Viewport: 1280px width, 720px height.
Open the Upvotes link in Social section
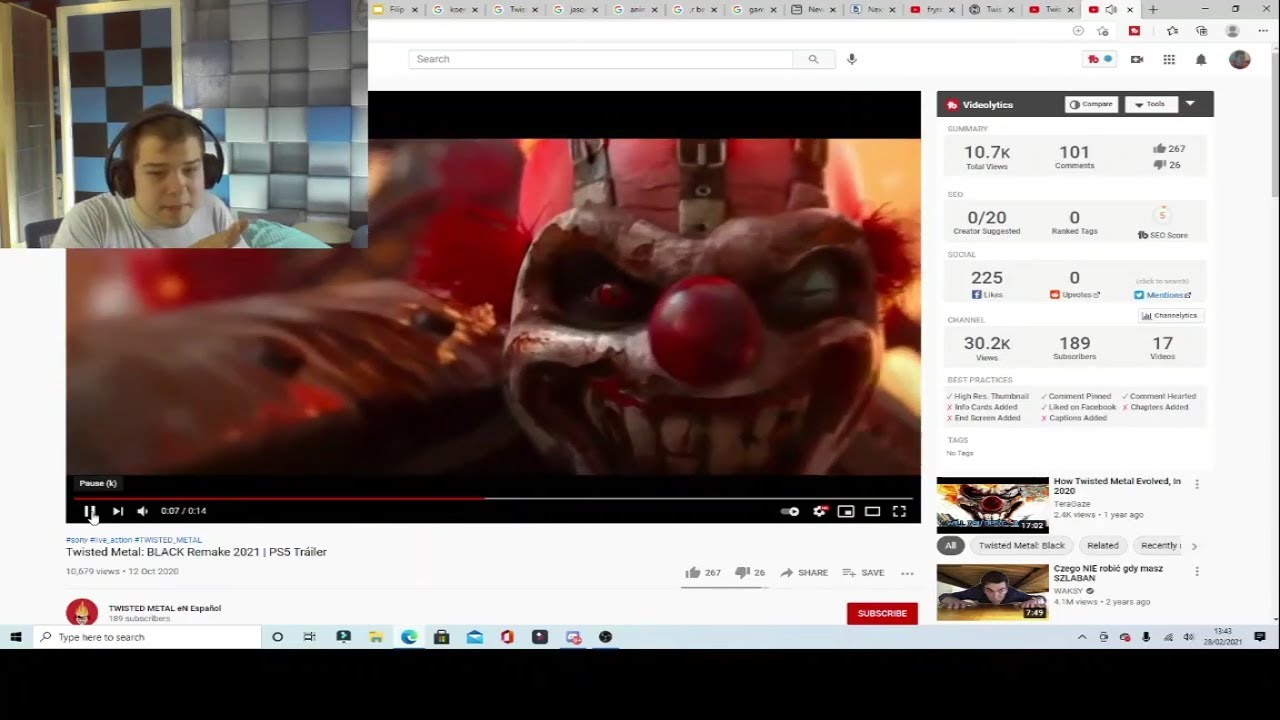pyautogui.click(x=1075, y=295)
